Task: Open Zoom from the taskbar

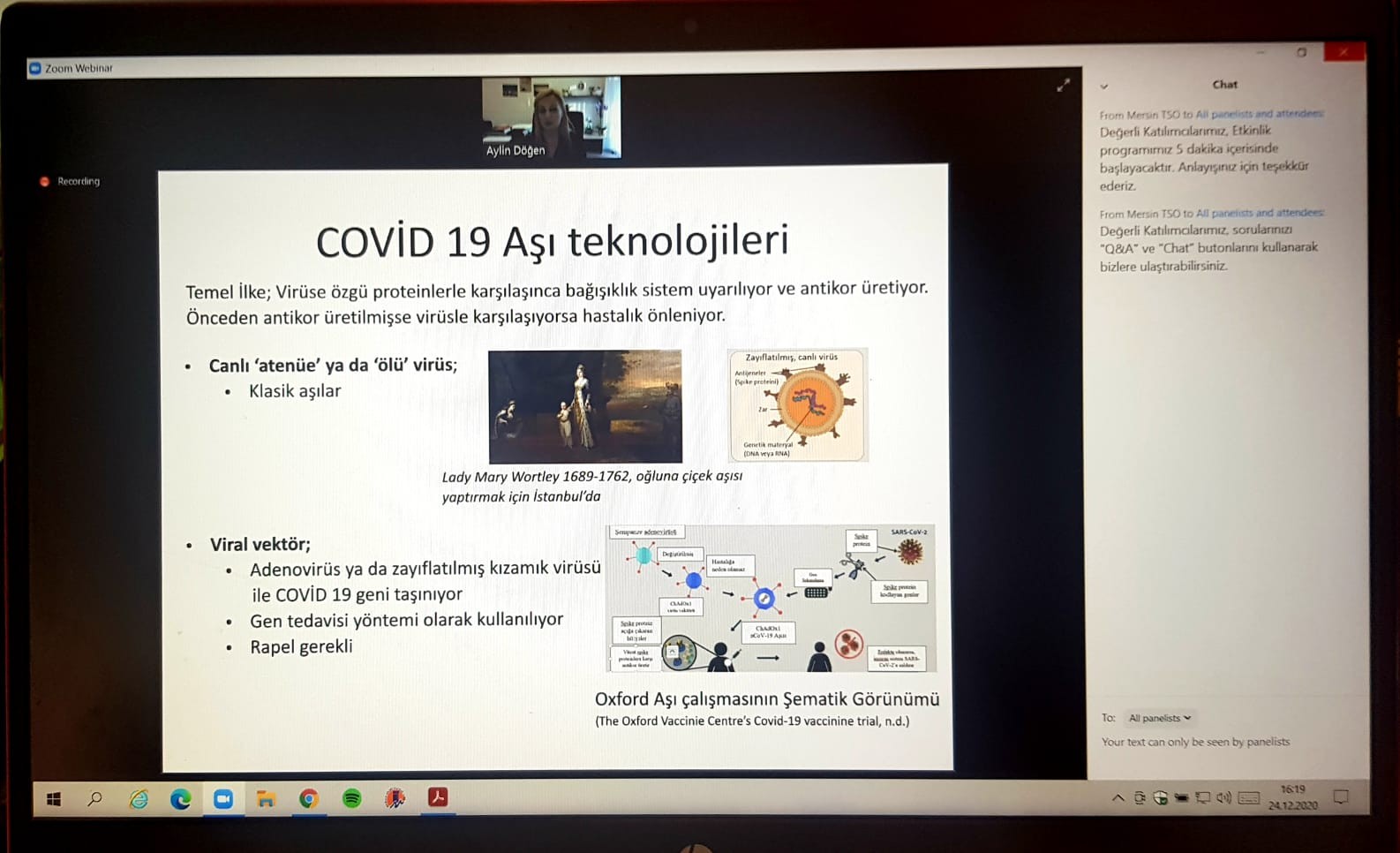Action: point(223,798)
